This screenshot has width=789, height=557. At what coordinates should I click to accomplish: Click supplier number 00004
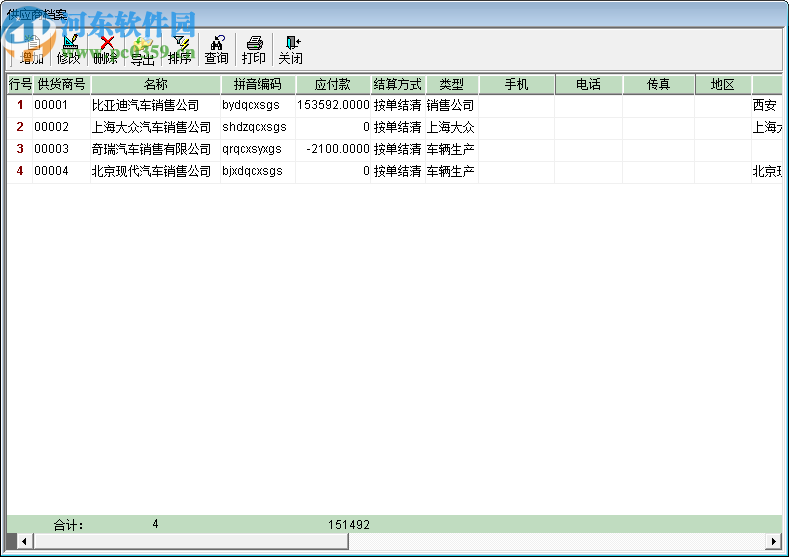(51, 172)
